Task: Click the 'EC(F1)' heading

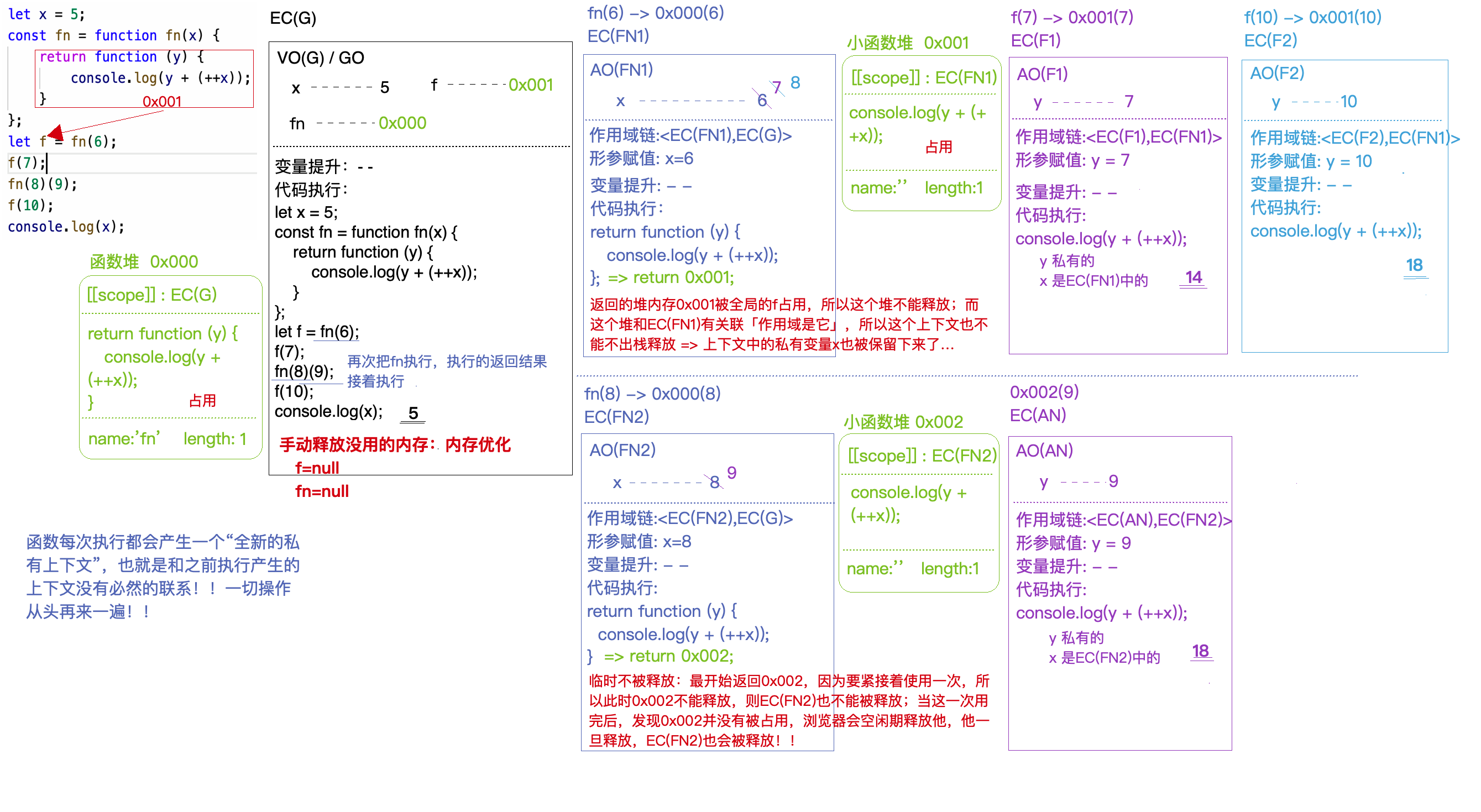Action: [1036, 40]
